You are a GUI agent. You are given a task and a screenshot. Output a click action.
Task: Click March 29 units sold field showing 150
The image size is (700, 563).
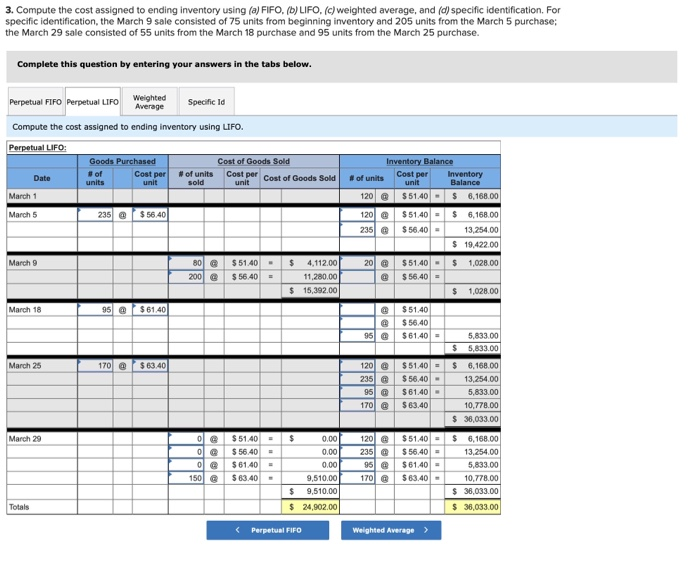(186, 478)
